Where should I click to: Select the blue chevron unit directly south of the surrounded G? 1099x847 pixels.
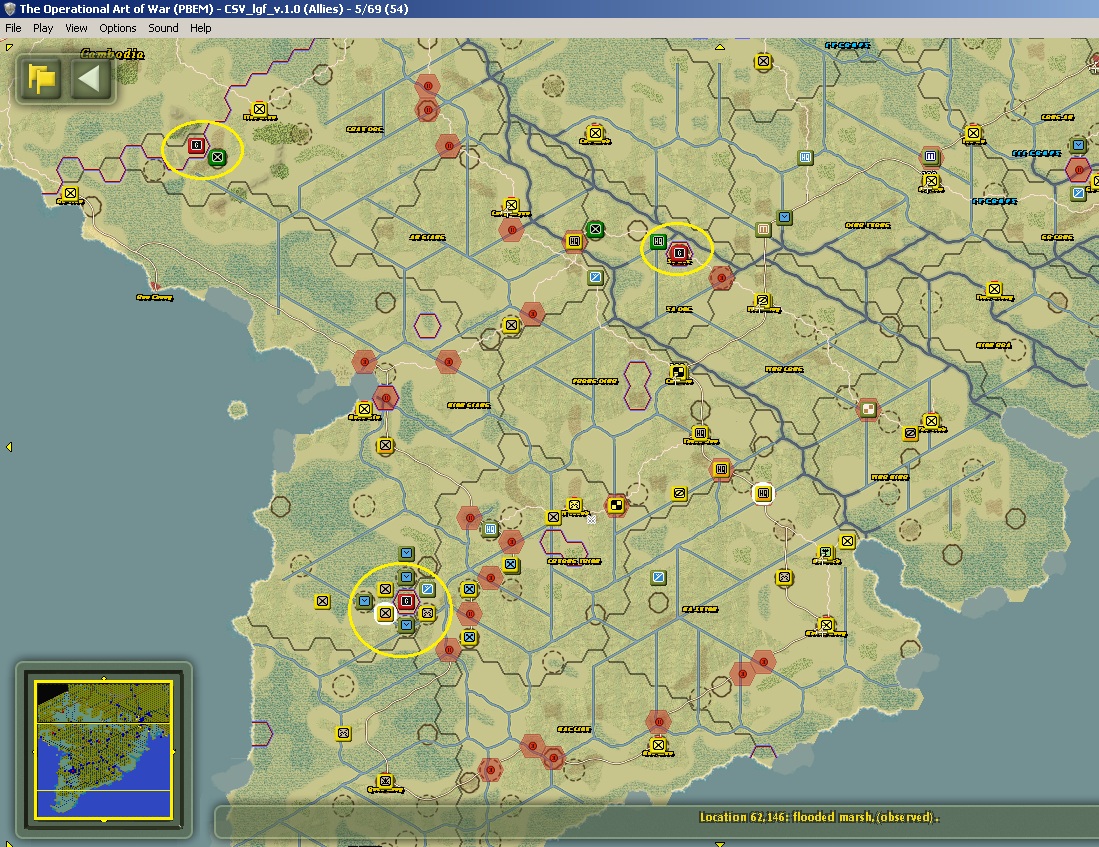[406, 625]
